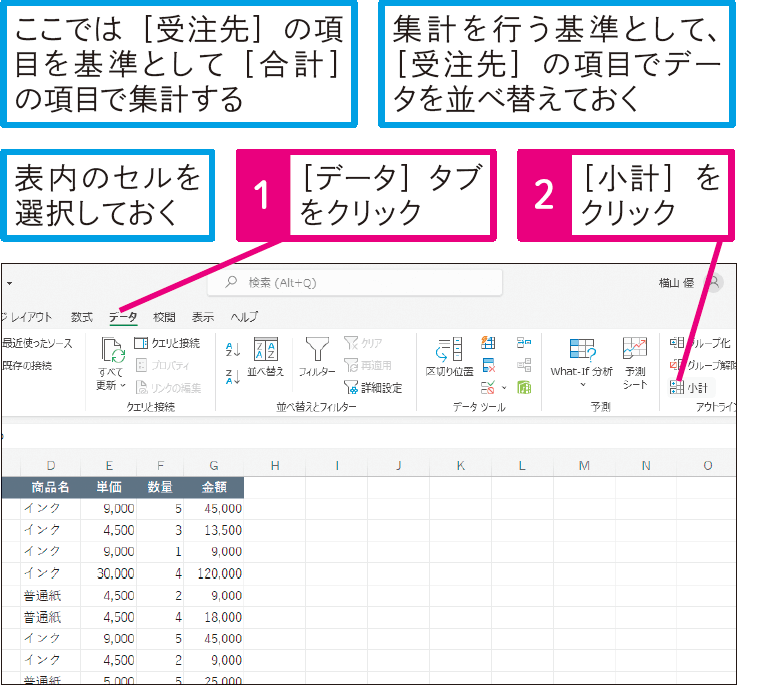Select column D header
Image resolution: width=783 pixels, height=685 pixels.
coord(50,466)
